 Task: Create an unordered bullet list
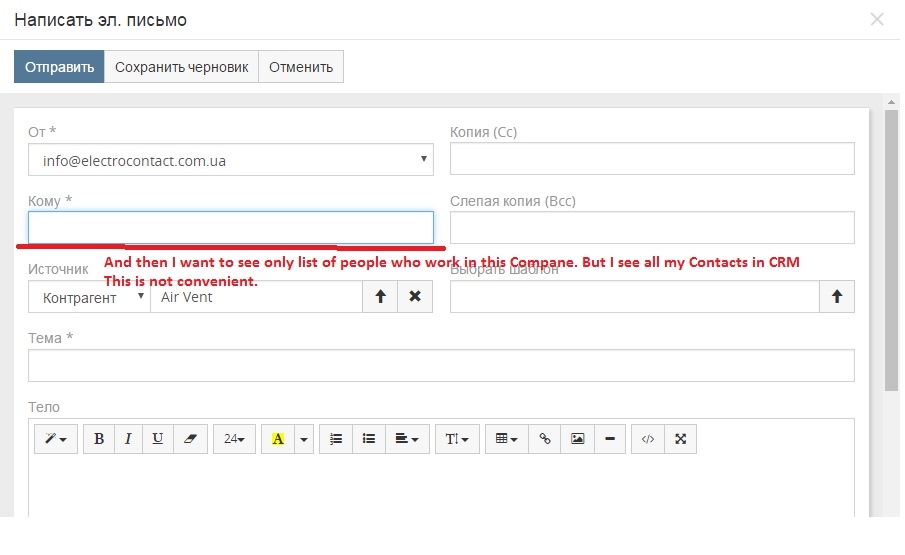pos(368,439)
